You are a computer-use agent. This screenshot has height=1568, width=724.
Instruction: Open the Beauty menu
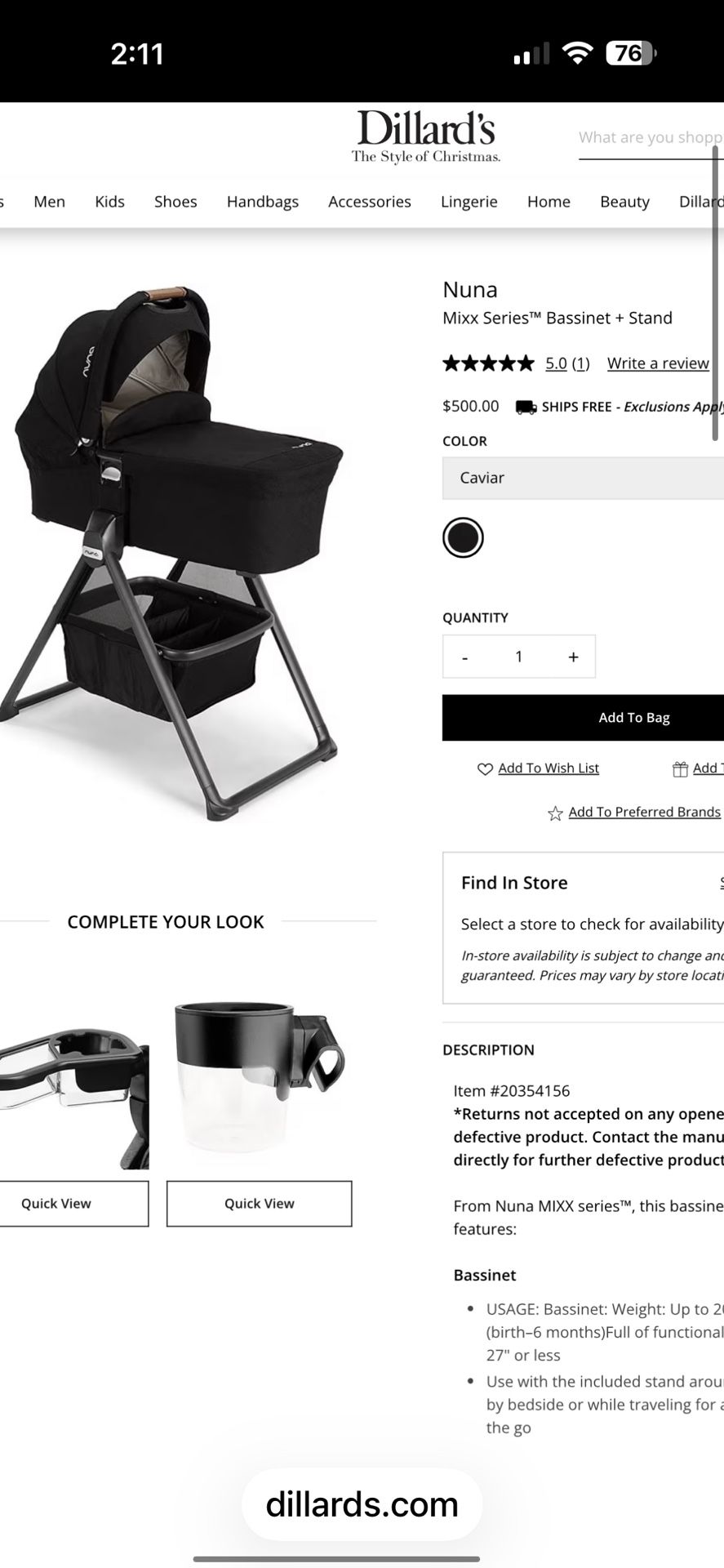tap(624, 202)
